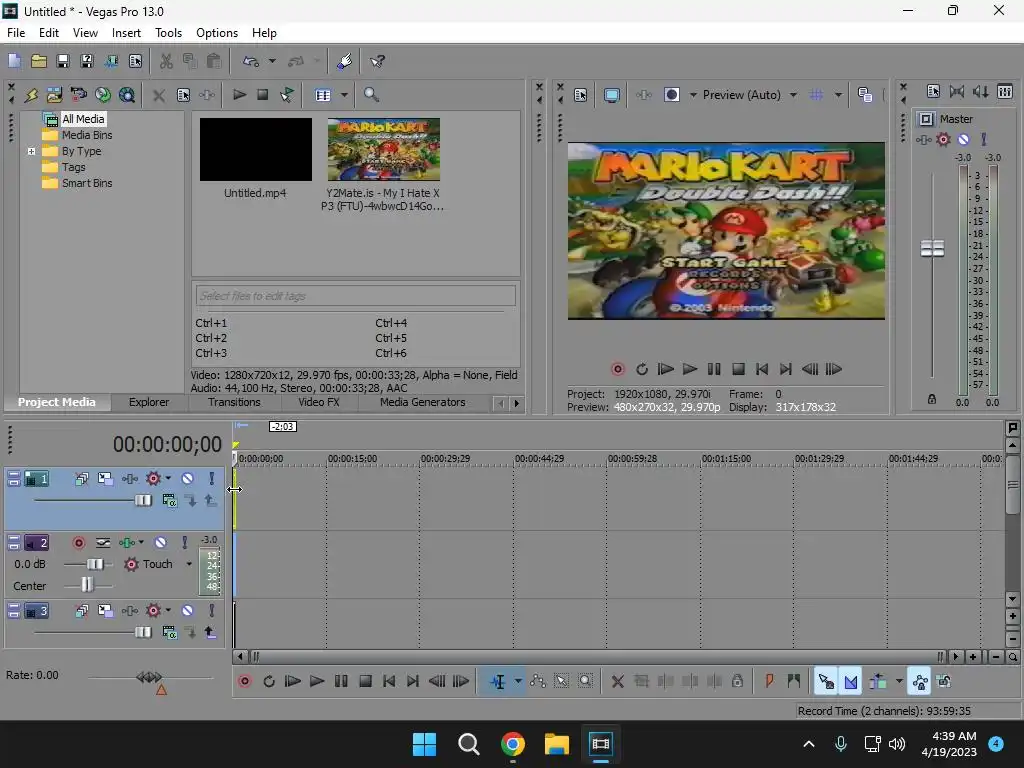Screen dimensions: 1024x768
Task: Solo video track 1
Action: 211,479
